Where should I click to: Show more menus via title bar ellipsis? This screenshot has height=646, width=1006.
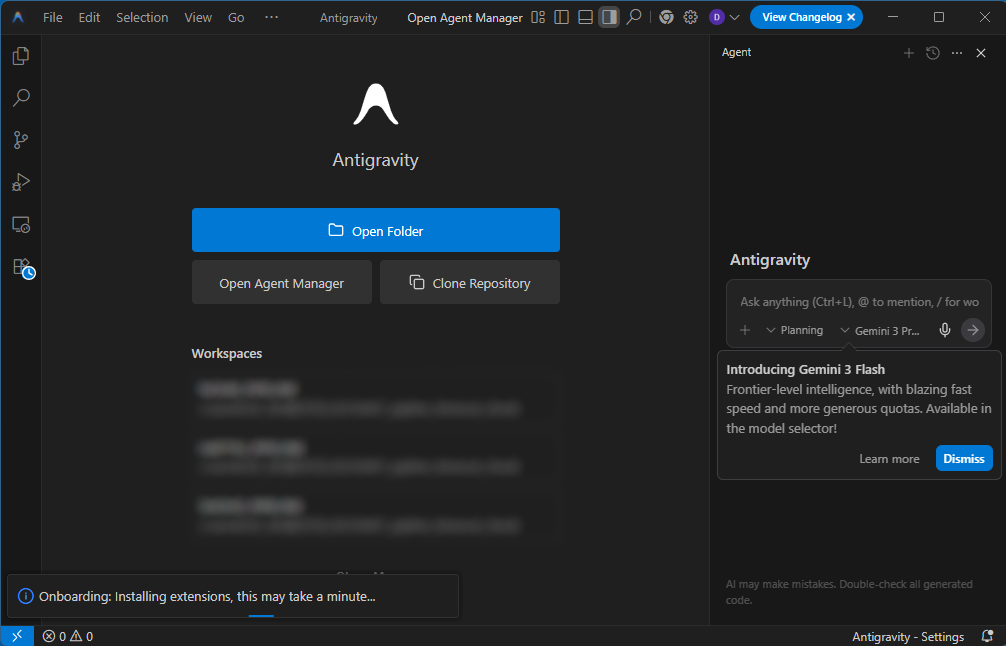click(x=271, y=17)
